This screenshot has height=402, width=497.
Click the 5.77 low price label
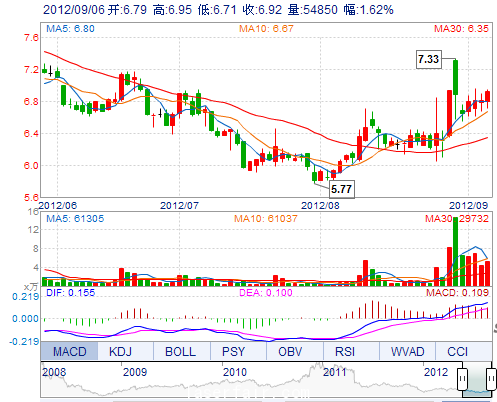(342, 189)
